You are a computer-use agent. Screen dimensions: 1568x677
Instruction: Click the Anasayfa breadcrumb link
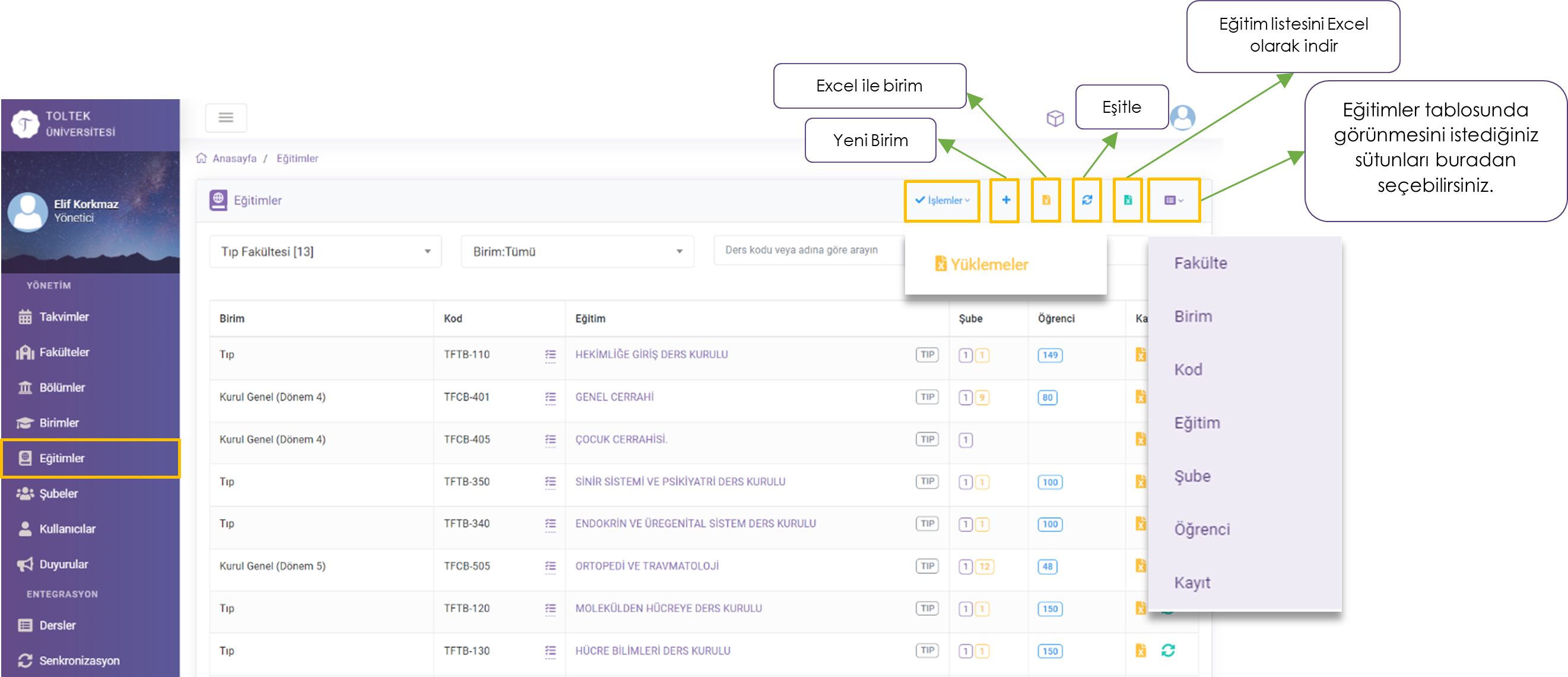(x=234, y=159)
